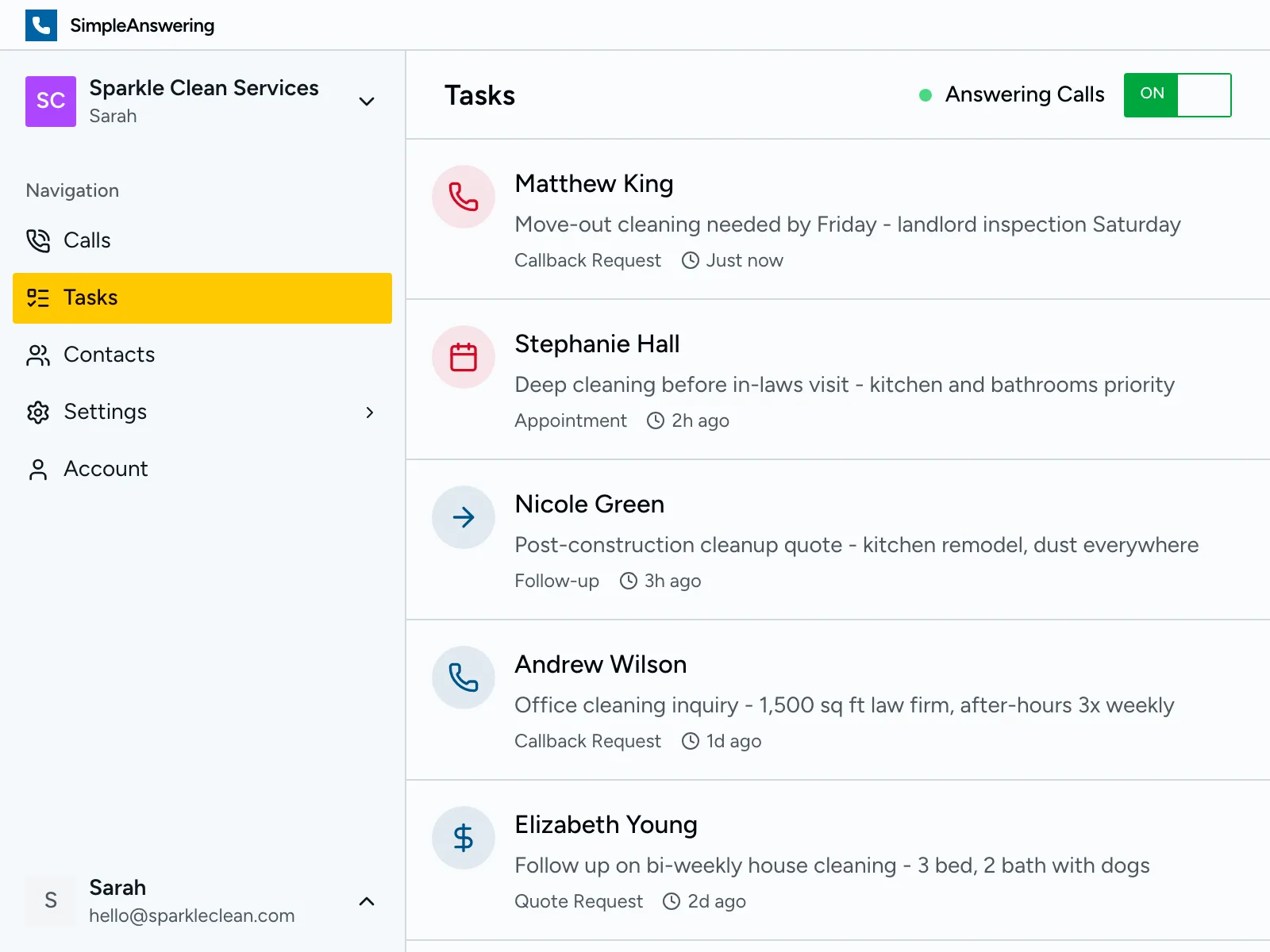
Task: Select the Account person icon
Action: pyautogui.click(x=38, y=469)
